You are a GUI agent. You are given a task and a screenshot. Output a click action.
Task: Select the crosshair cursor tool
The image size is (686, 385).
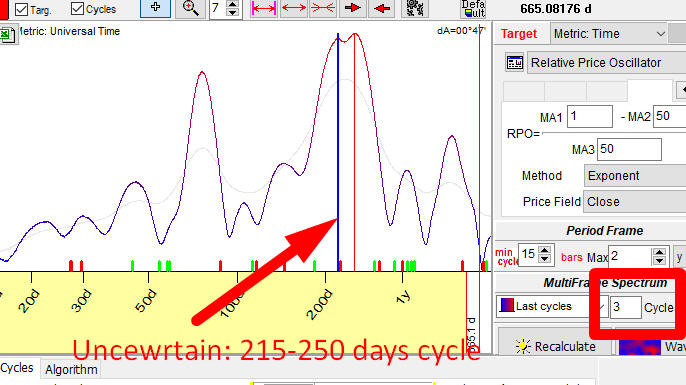[x=155, y=8]
